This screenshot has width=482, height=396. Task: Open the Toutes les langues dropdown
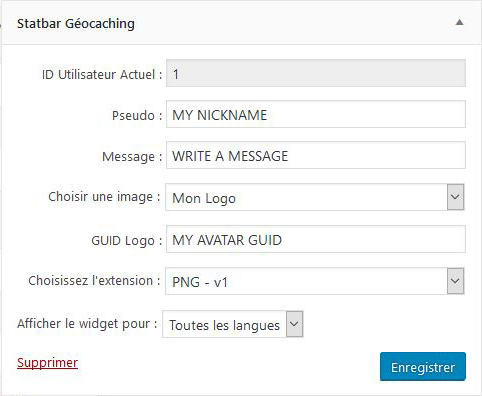point(233,324)
